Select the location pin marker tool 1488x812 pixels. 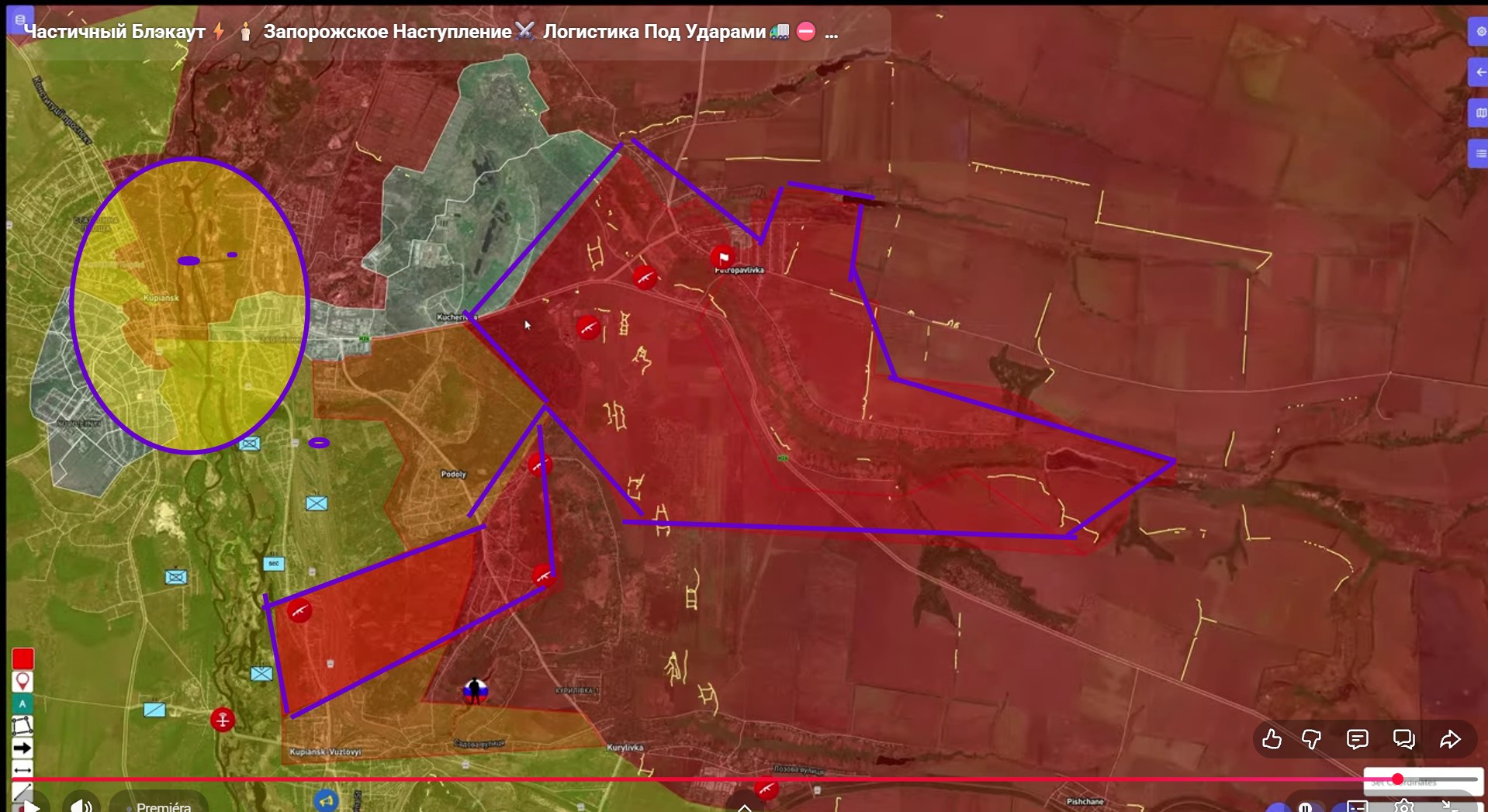point(22,681)
